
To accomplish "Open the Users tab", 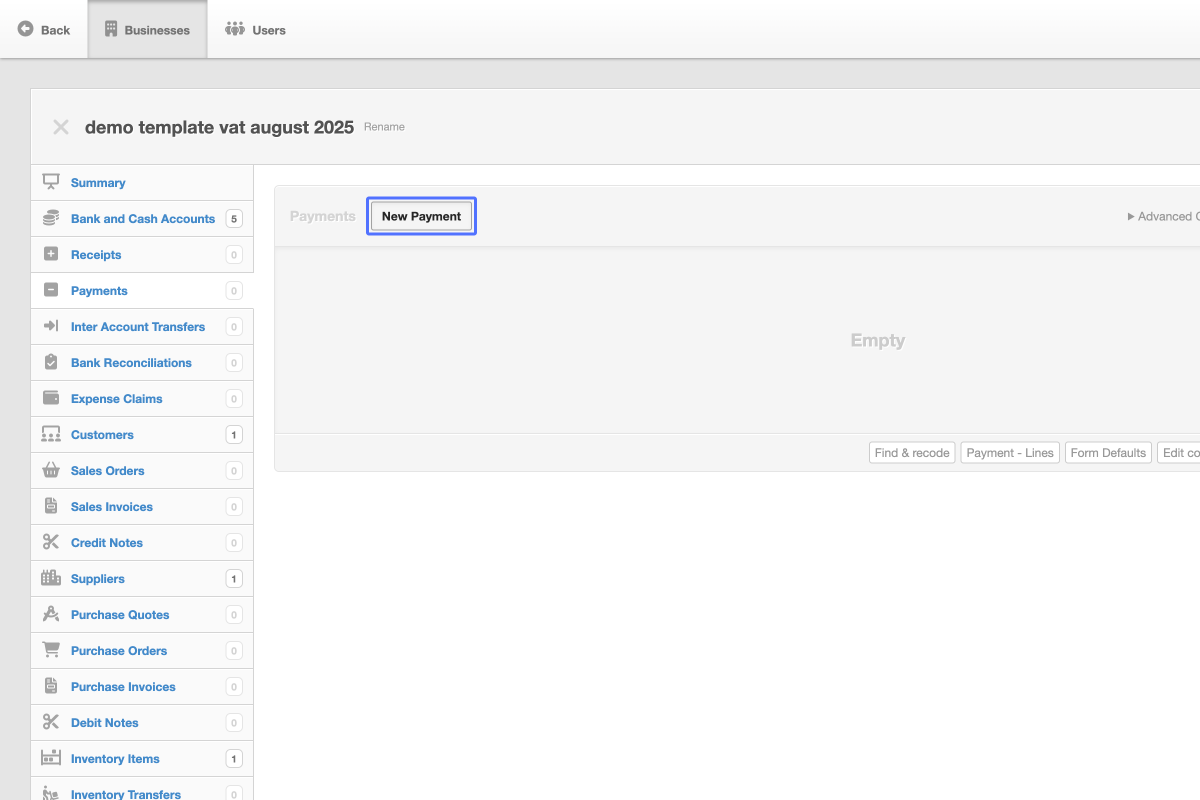I will point(256,29).
